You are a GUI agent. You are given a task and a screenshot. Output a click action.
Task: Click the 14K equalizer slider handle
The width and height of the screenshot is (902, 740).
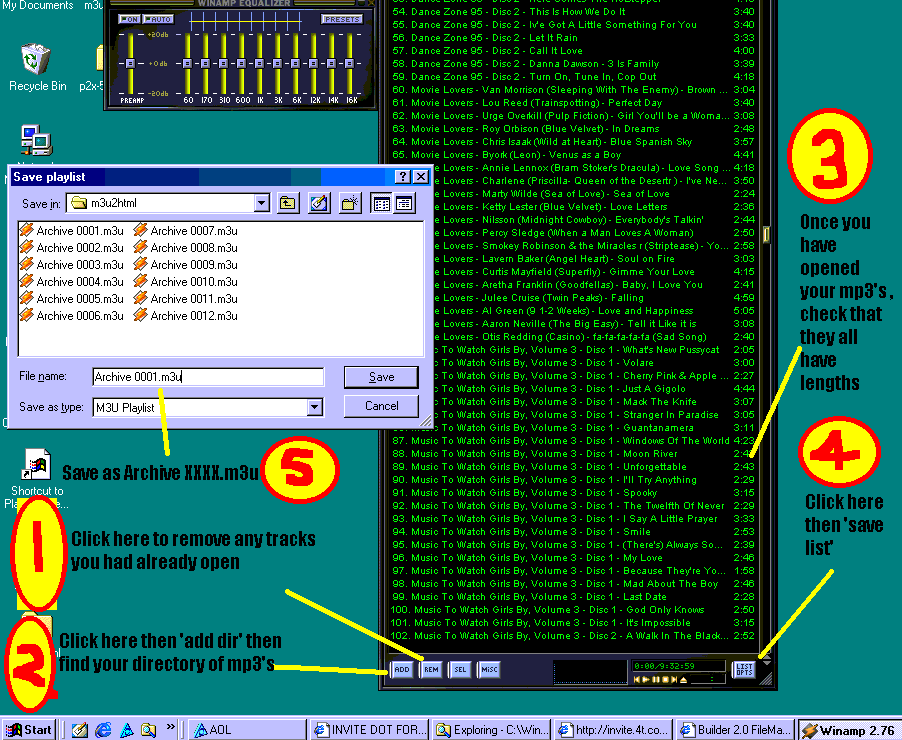point(331,63)
